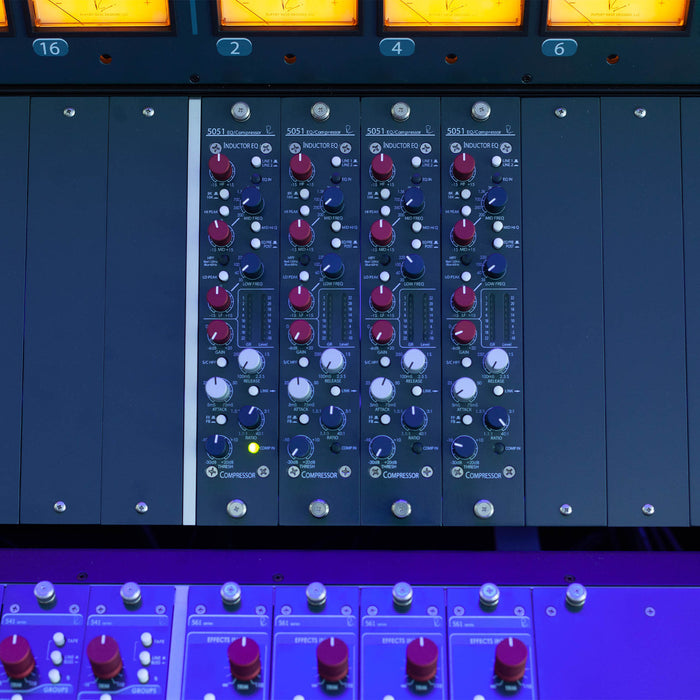Toggle COMP IN on the fourth 5051 module

499,448
